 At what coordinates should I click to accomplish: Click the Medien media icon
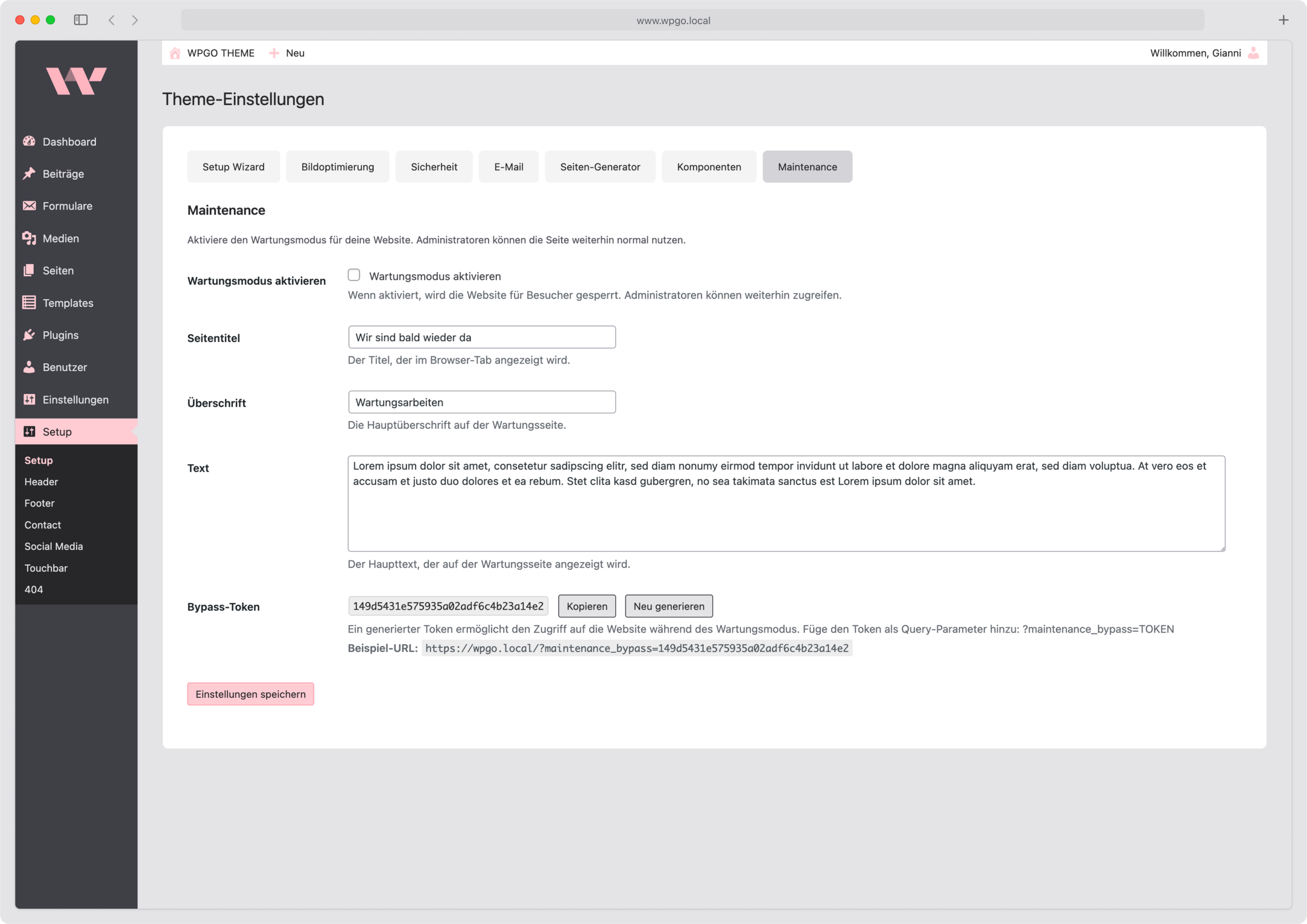click(29, 238)
